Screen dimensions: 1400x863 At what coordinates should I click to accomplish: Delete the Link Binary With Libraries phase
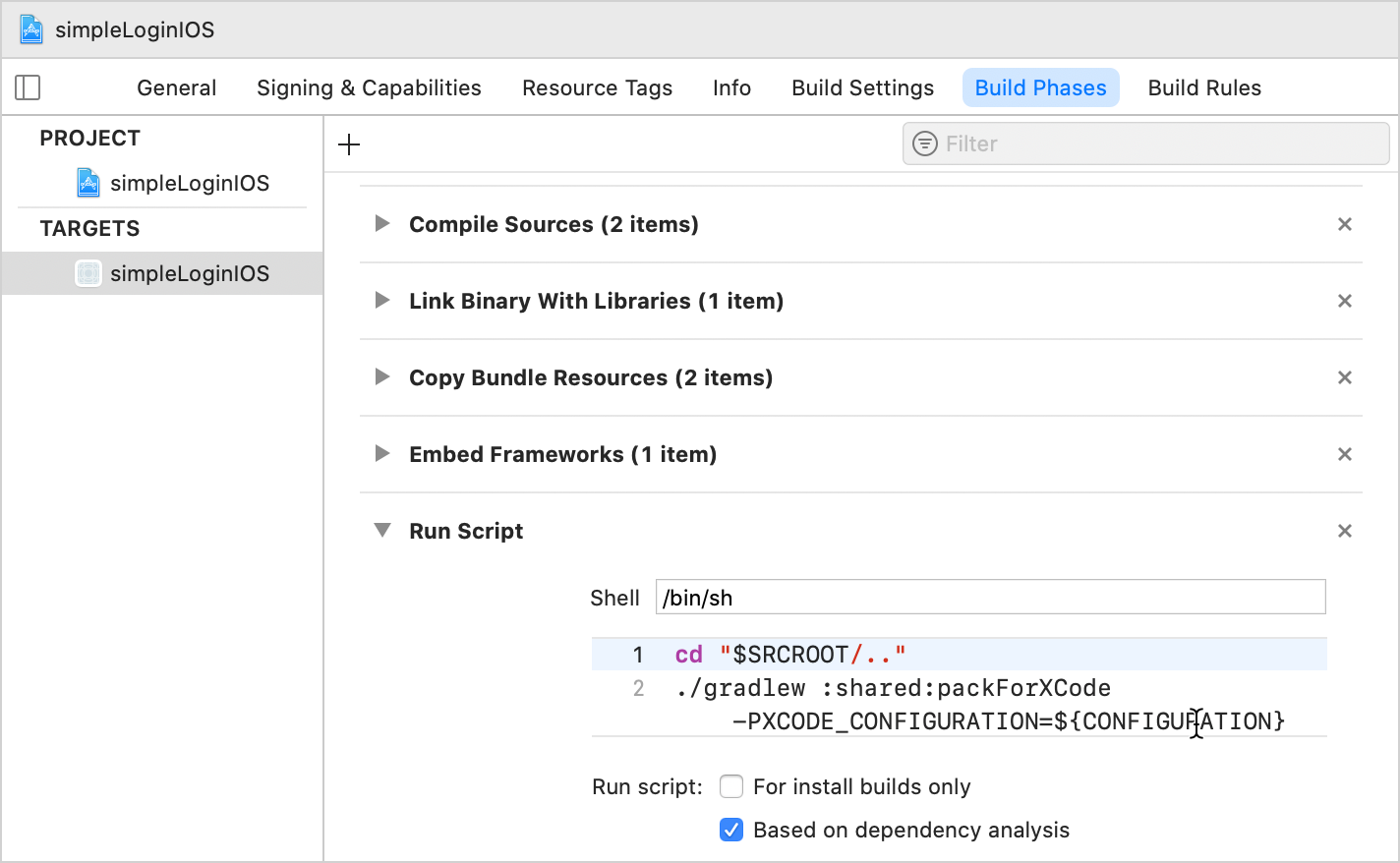[x=1345, y=301]
